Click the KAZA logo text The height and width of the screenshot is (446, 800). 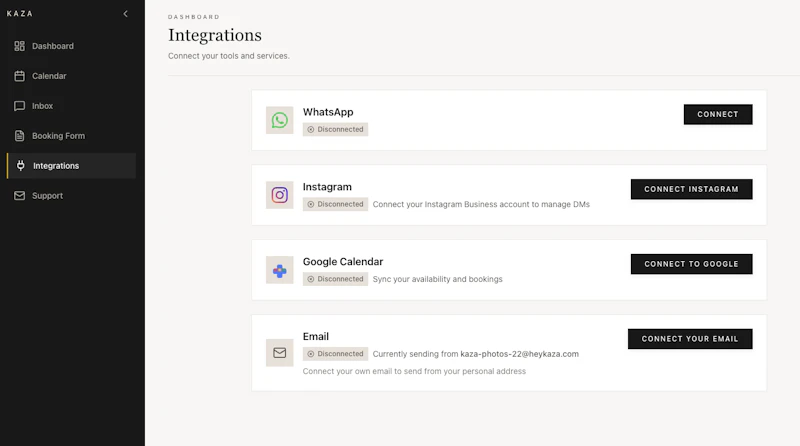[20, 14]
